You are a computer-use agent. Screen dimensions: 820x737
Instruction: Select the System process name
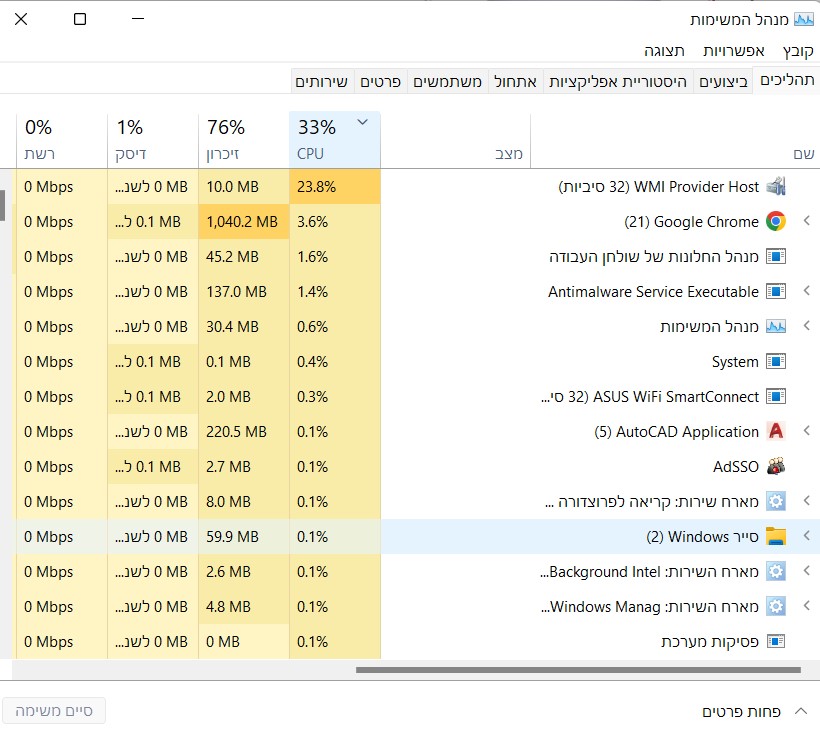735,362
